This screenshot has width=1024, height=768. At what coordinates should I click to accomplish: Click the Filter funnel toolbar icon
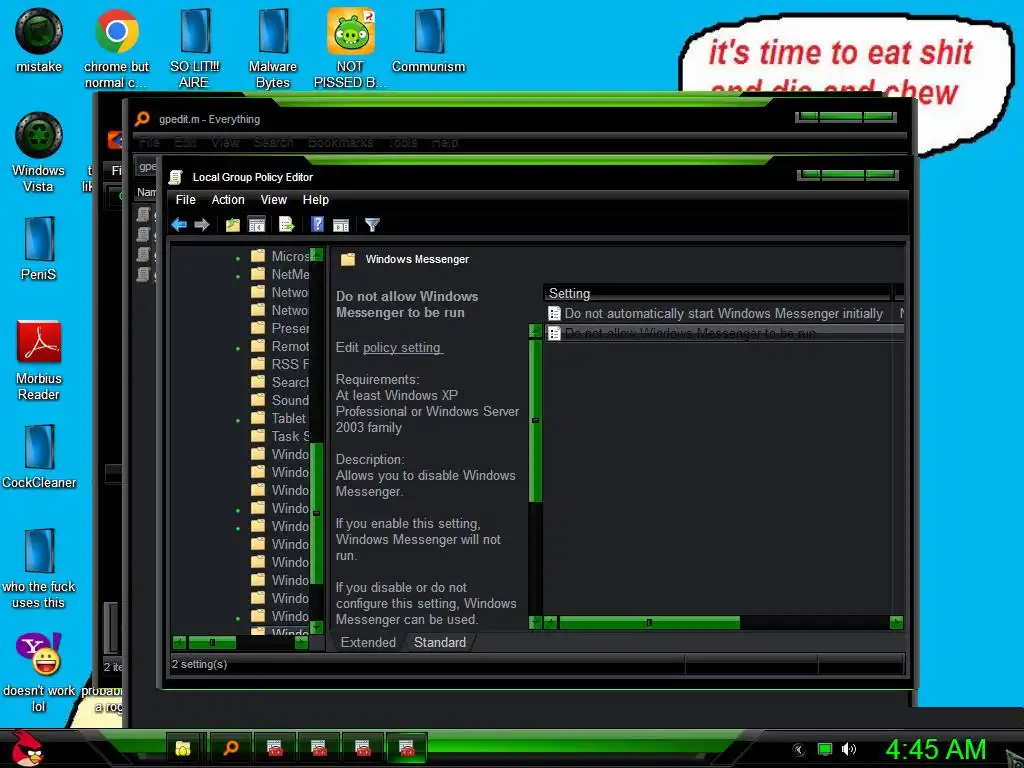372,225
